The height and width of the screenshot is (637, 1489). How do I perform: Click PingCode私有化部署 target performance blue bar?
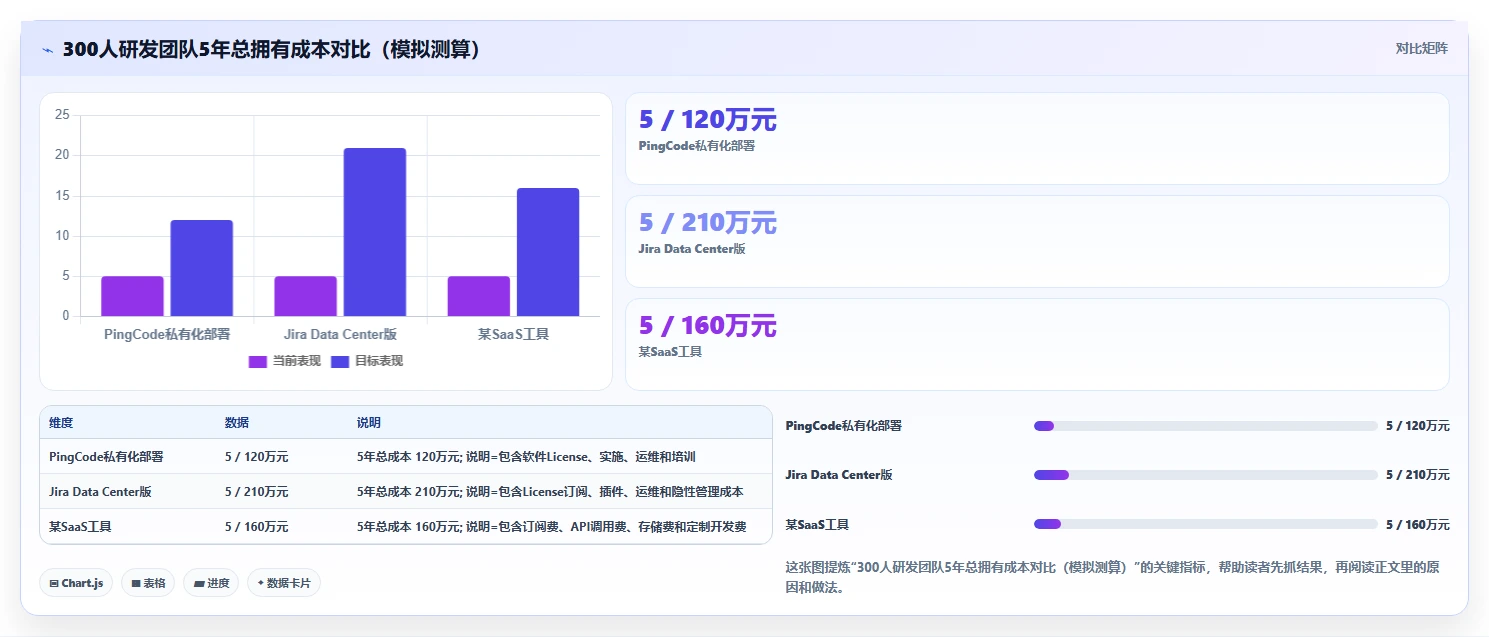[x=201, y=268]
